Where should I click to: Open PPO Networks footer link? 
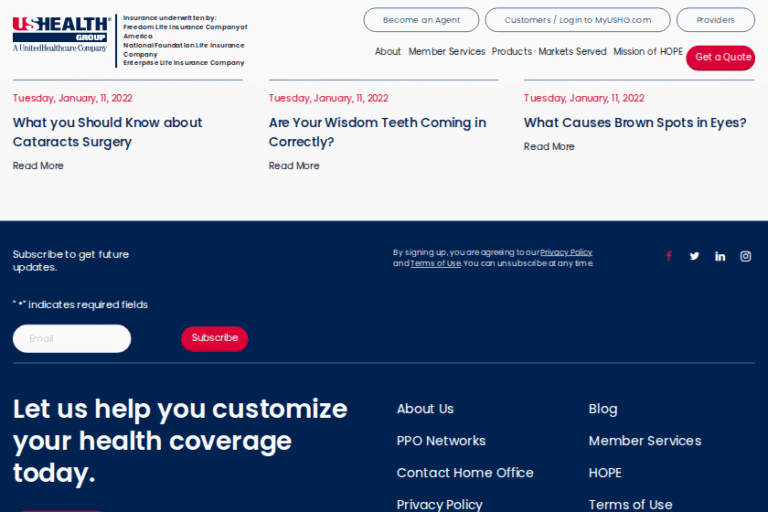pos(441,441)
